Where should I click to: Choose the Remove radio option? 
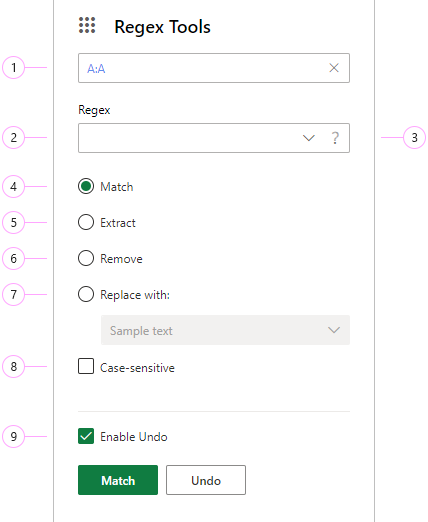(86, 258)
